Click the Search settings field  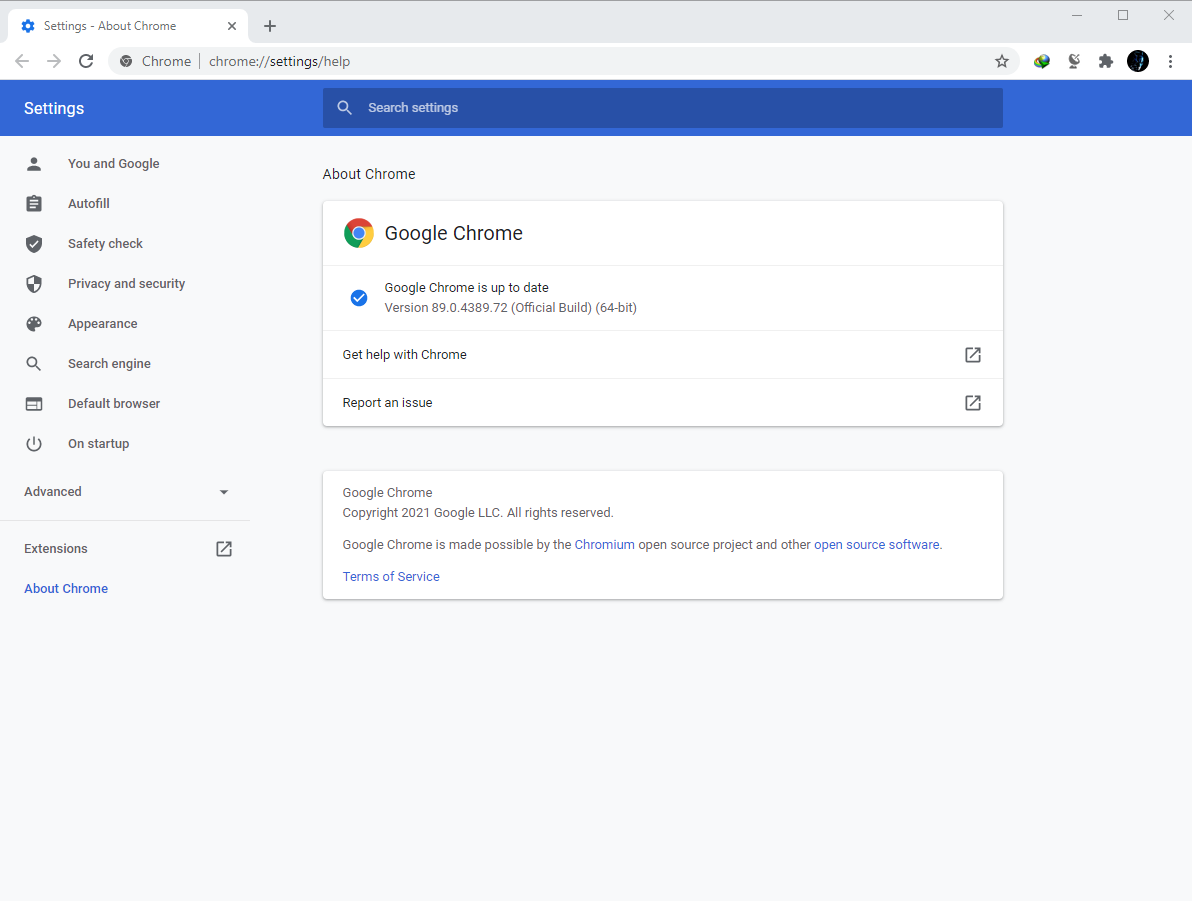[662, 108]
